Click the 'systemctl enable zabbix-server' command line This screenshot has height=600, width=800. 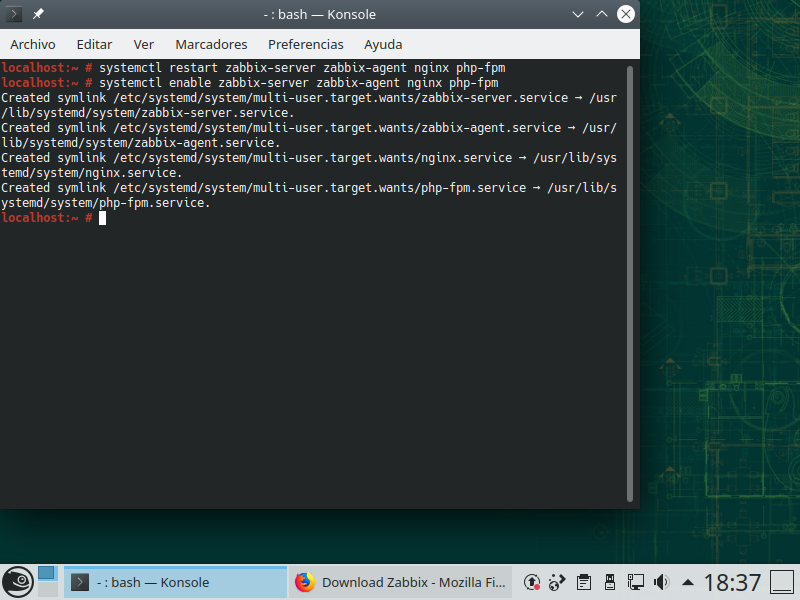click(298, 83)
